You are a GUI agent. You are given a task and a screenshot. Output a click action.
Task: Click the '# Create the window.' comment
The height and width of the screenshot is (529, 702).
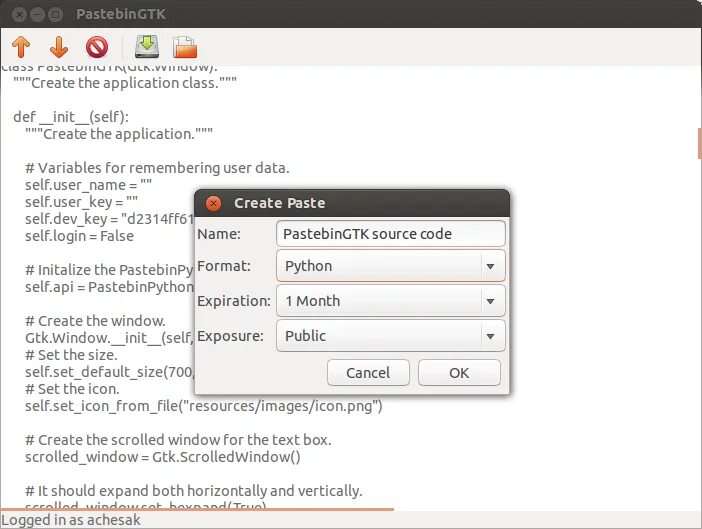pyautogui.click(x=95, y=321)
